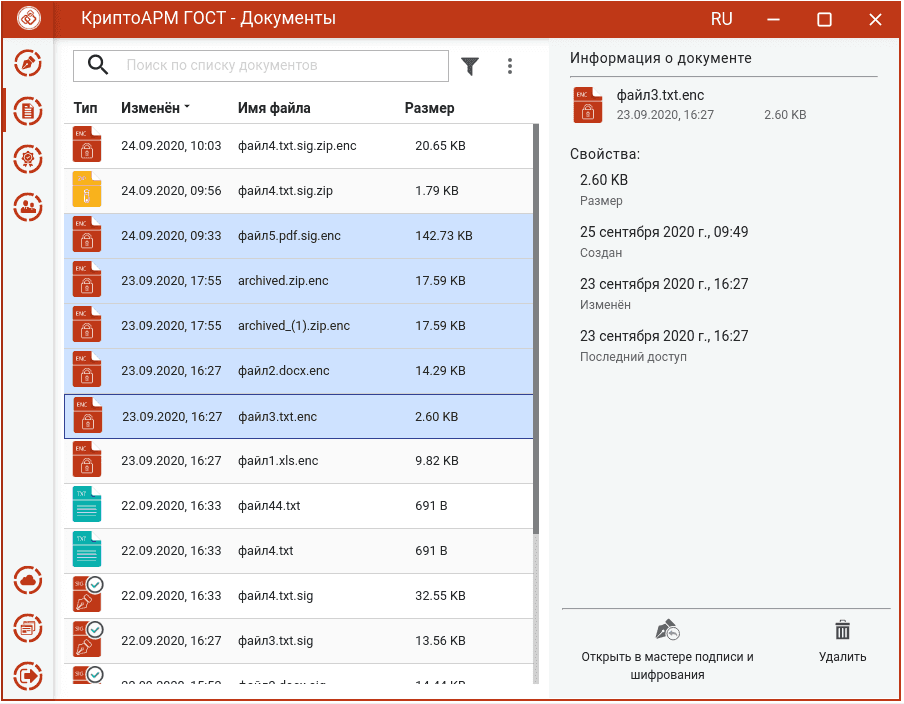Screen dimensions: 904x704
Task: Click size value 9.82 KB
Action: pos(437,461)
